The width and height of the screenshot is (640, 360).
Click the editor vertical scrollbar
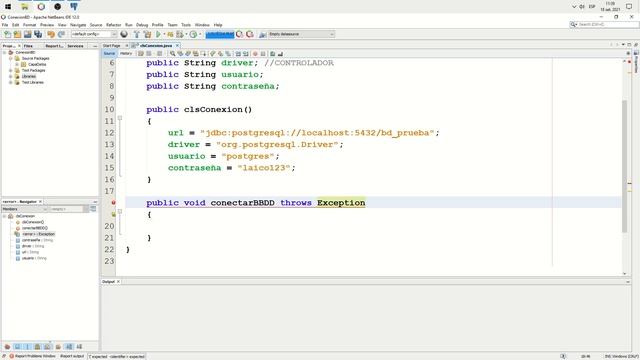[624, 166]
